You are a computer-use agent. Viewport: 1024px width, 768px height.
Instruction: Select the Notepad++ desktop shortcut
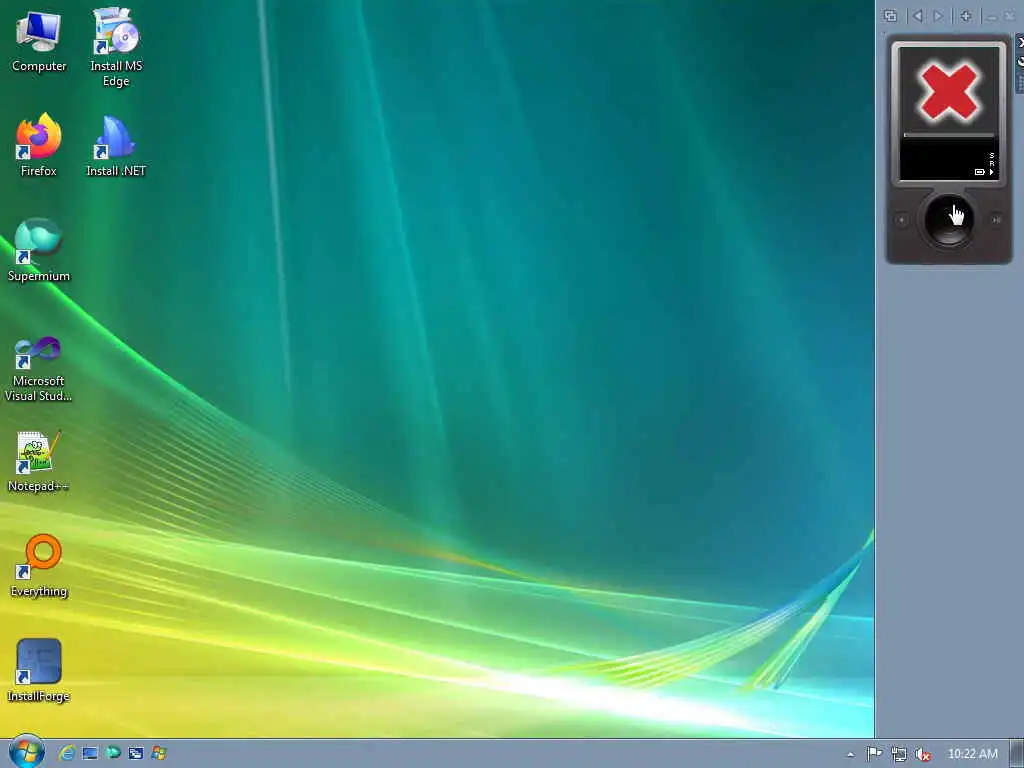point(39,461)
